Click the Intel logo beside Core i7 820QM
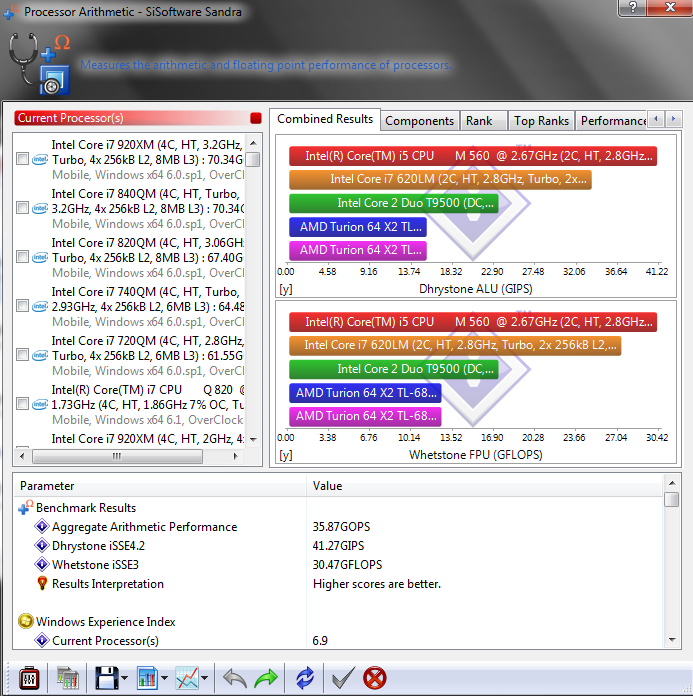This screenshot has width=693, height=696. click(x=40, y=257)
